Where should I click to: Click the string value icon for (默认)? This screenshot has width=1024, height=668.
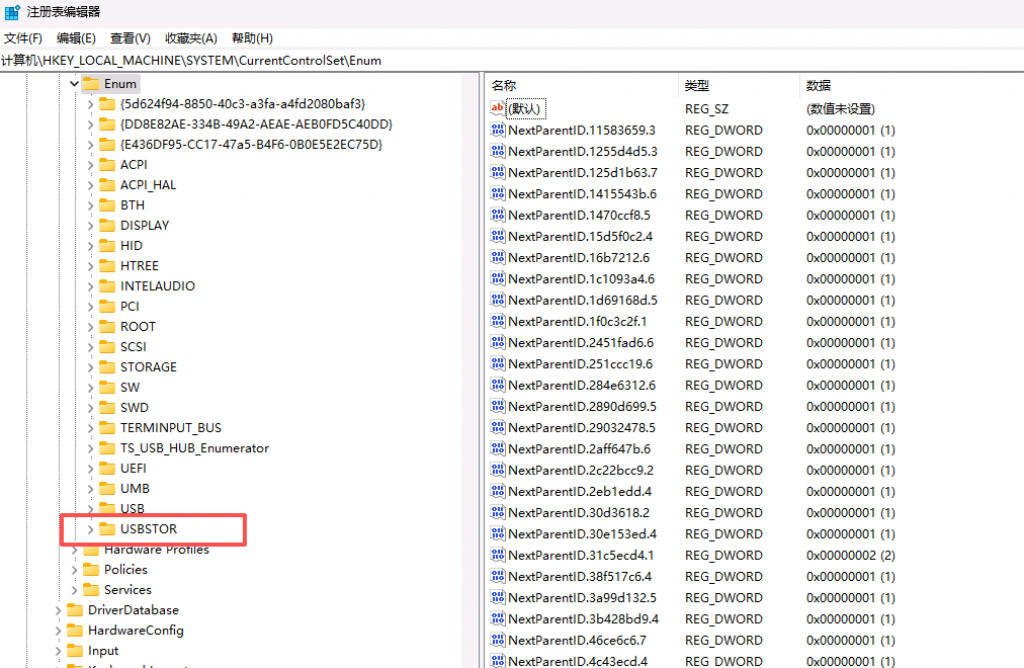497,108
